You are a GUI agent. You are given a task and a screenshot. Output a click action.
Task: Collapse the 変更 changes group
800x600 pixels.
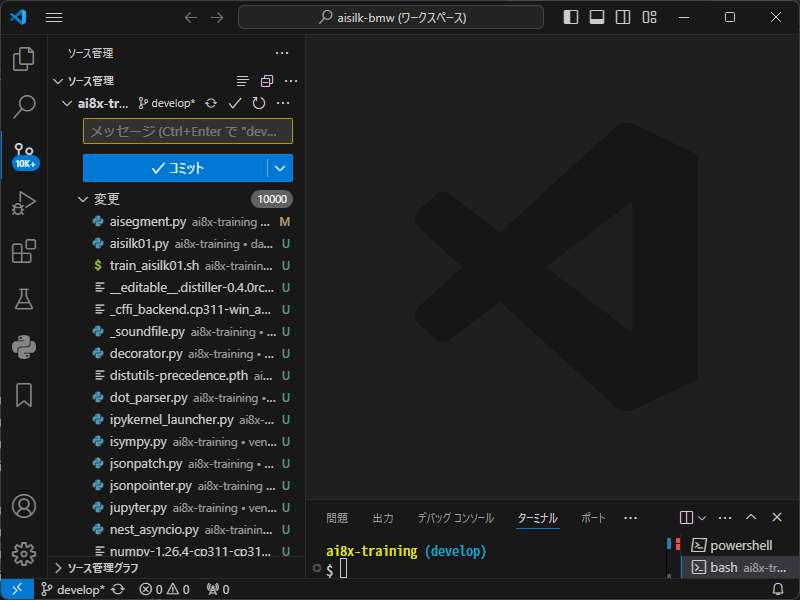[x=83, y=199]
